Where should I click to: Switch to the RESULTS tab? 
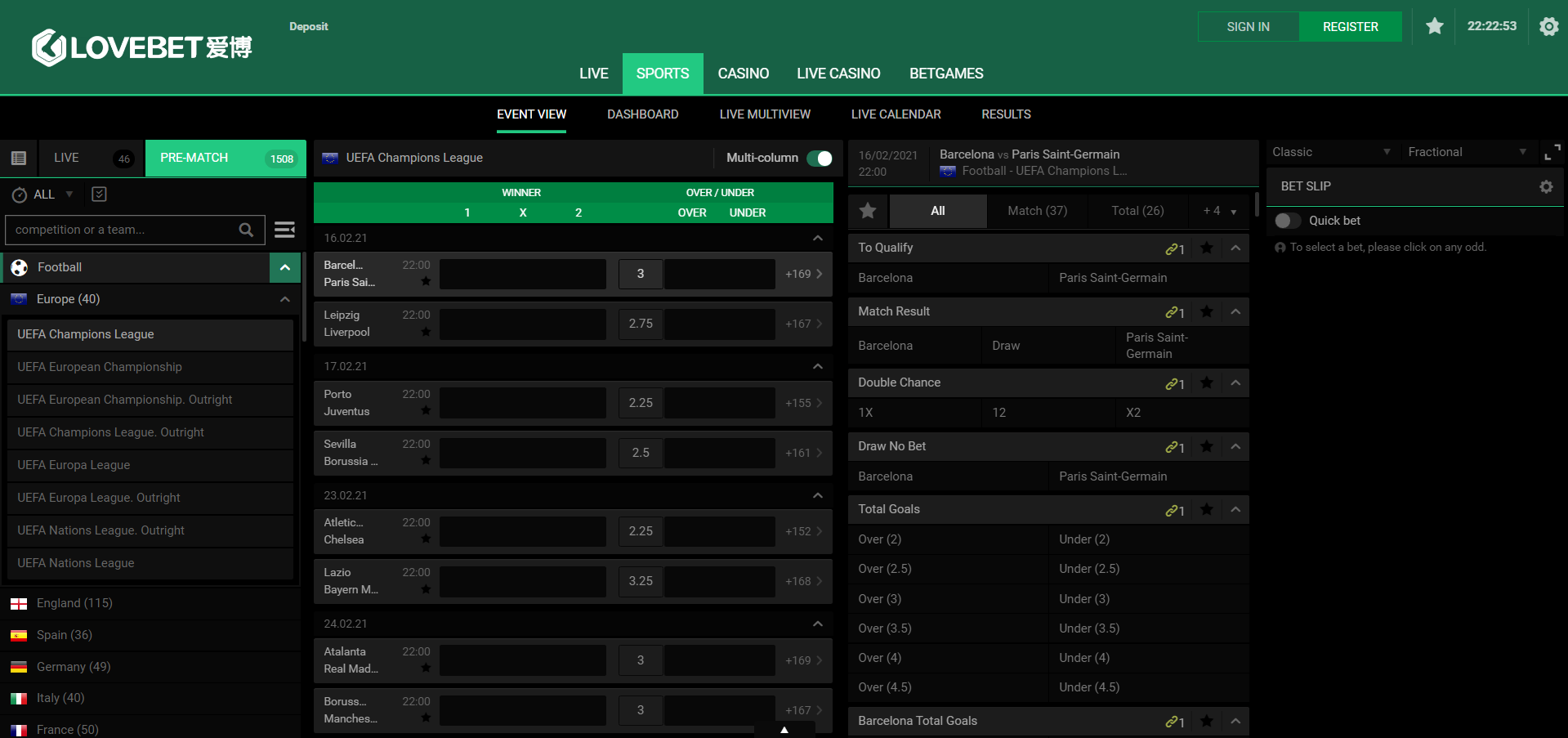click(x=1006, y=114)
